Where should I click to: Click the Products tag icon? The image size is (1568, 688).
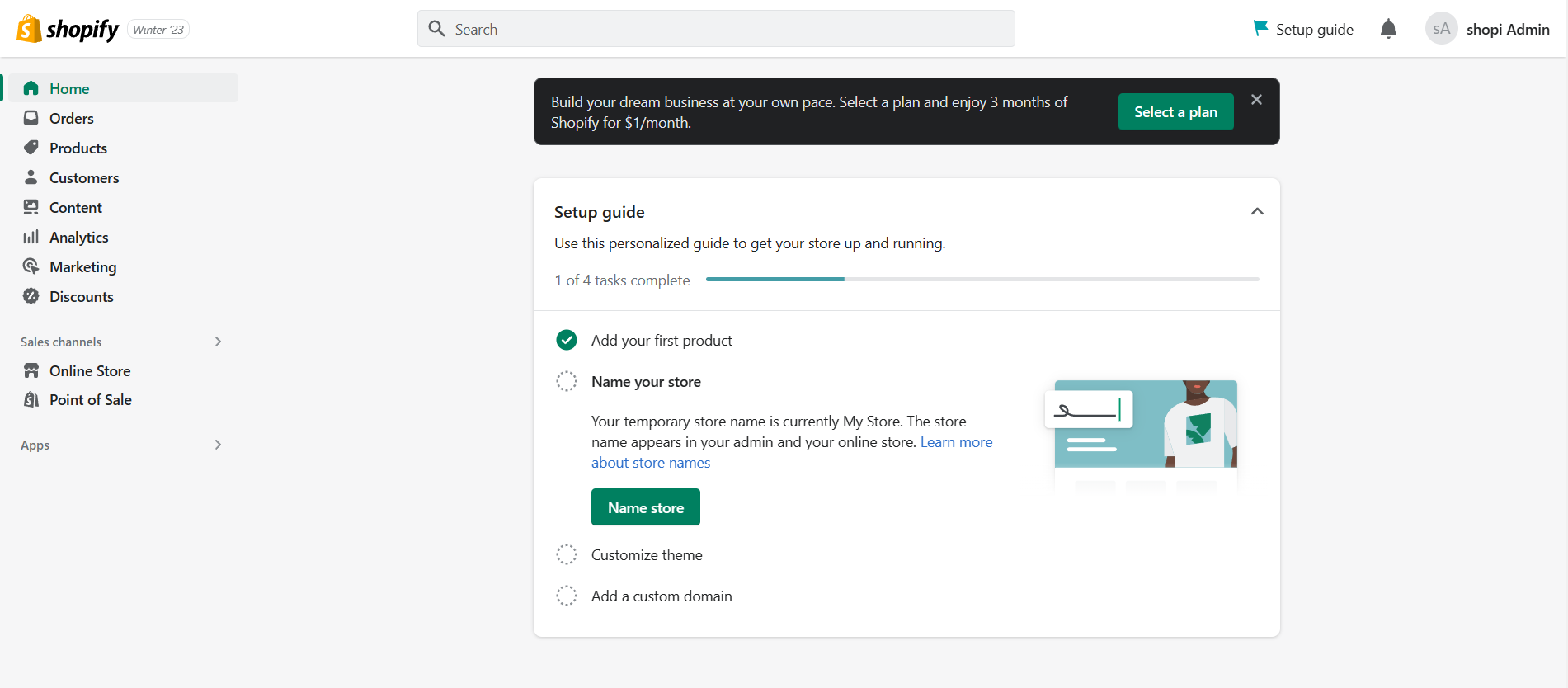31,148
